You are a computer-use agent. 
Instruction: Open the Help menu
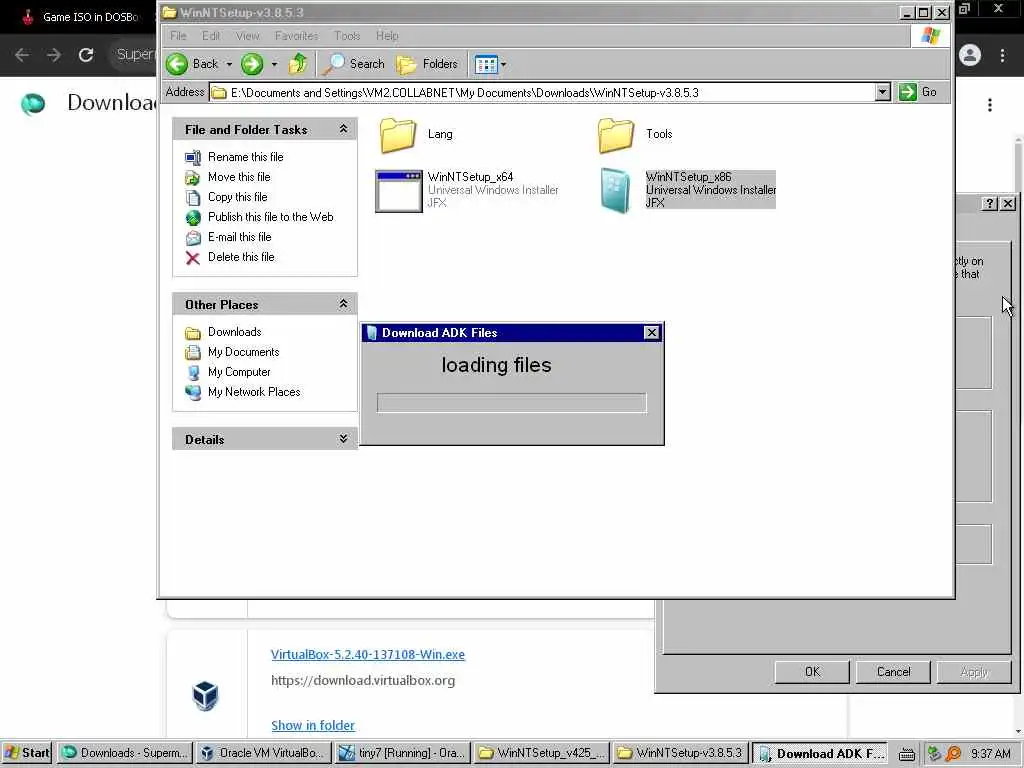pos(387,36)
